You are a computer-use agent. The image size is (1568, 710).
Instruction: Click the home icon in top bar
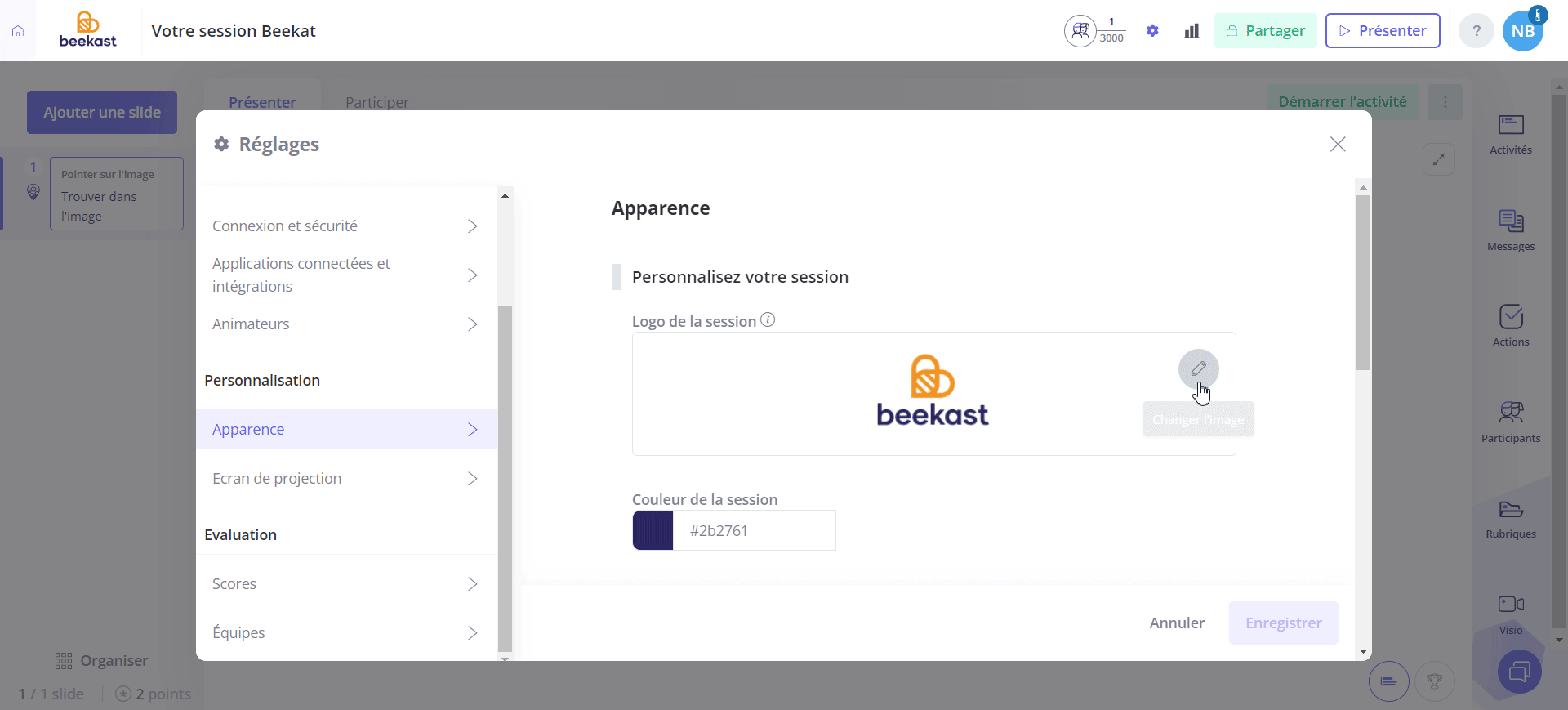click(18, 31)
